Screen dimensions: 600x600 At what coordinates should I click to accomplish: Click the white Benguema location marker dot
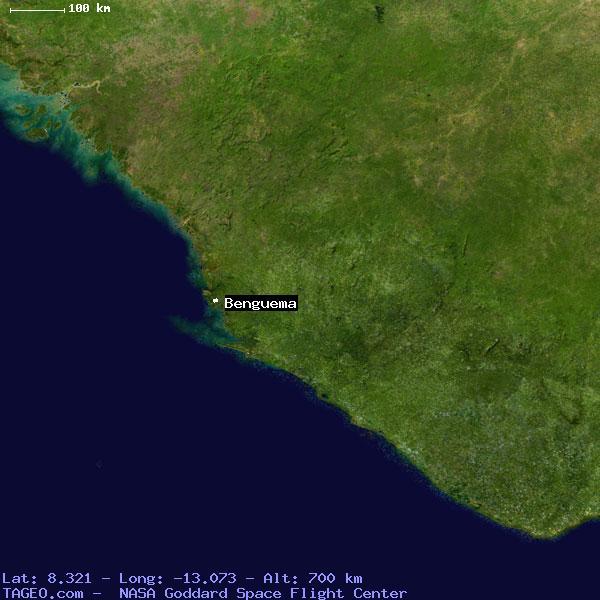tap(215, 301)
